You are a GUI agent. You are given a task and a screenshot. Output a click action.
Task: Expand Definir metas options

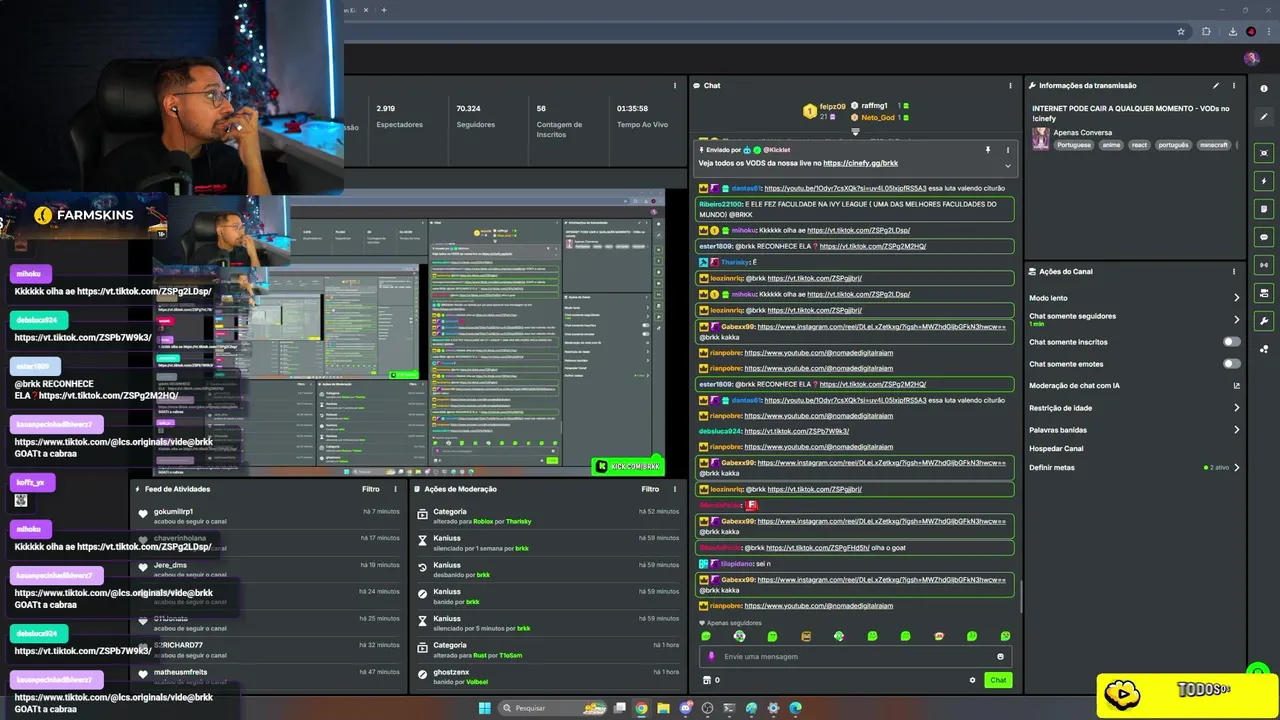1236,467
